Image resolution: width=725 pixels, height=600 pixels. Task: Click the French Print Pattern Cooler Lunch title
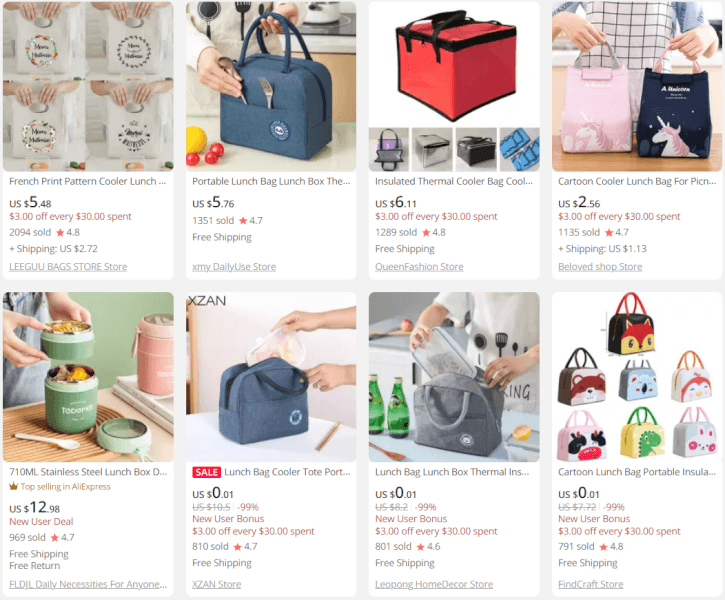(87, 181)
